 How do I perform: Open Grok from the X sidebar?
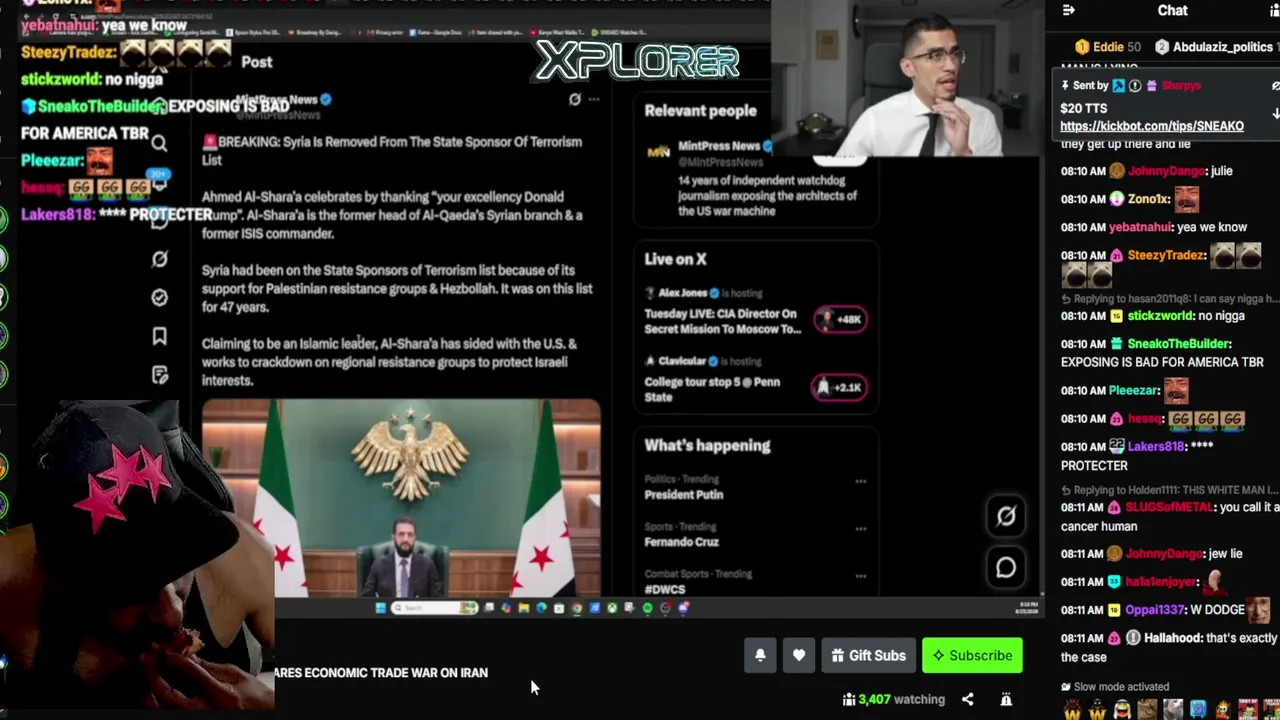click(x=159, y=260)
